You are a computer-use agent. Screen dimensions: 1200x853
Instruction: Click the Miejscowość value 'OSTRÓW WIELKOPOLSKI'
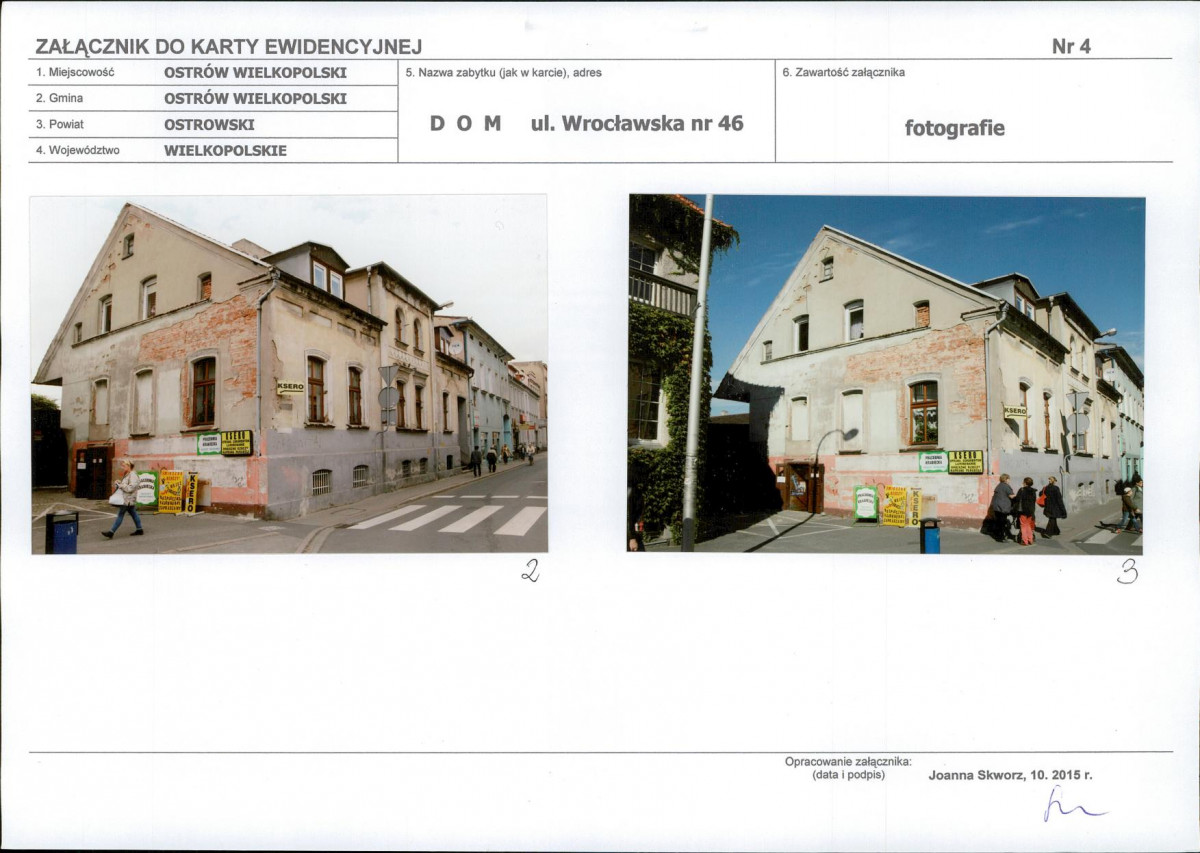pyautogui.click(x=255, y=73)
